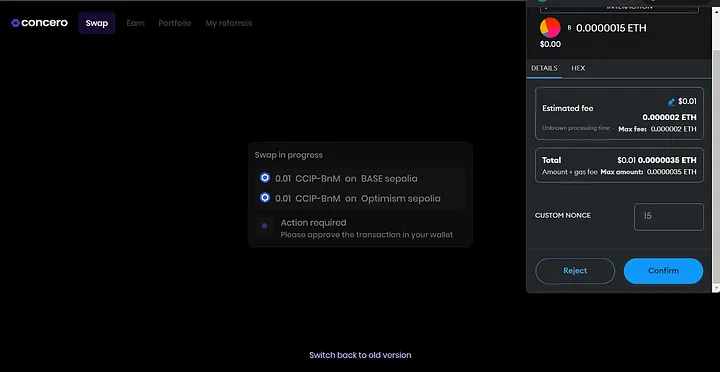Click the CUSTOM NONCE label
This screenshot has width=720, height=372.
tap(563, 215)
